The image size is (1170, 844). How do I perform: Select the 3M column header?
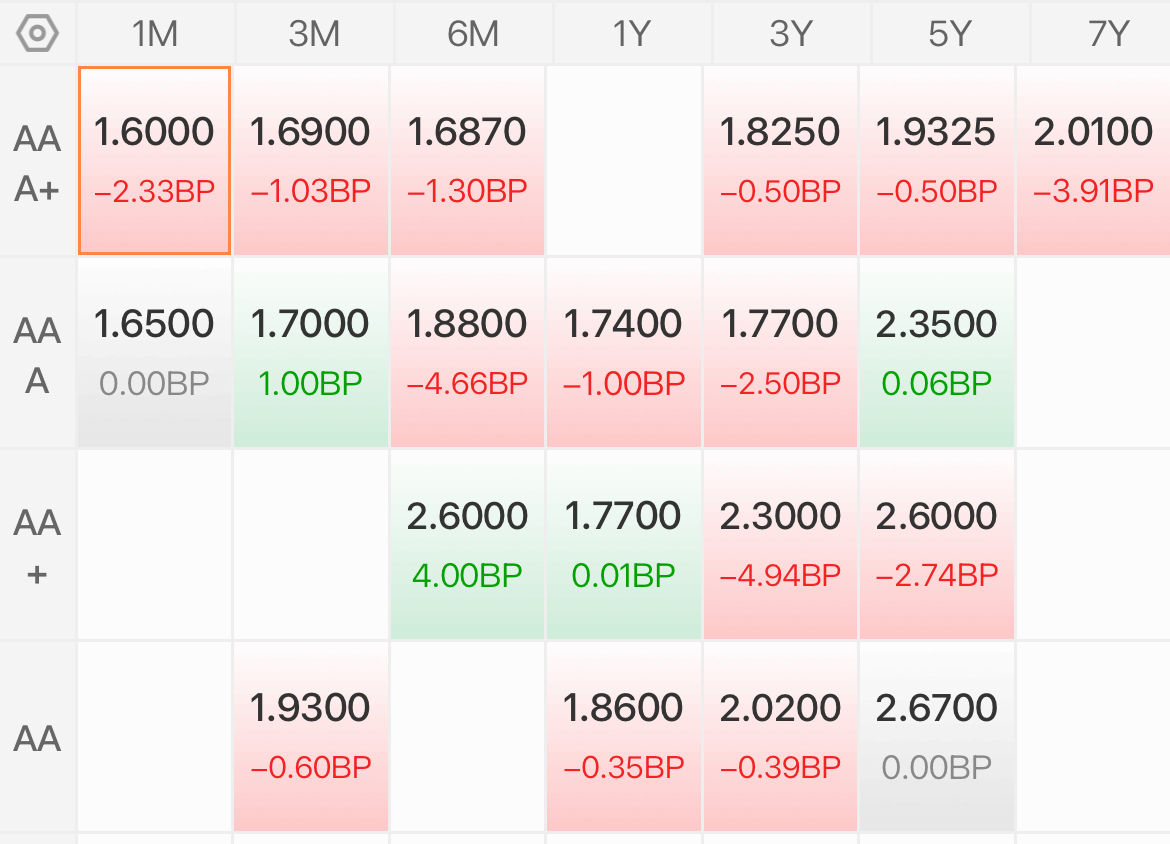[314, 34]
